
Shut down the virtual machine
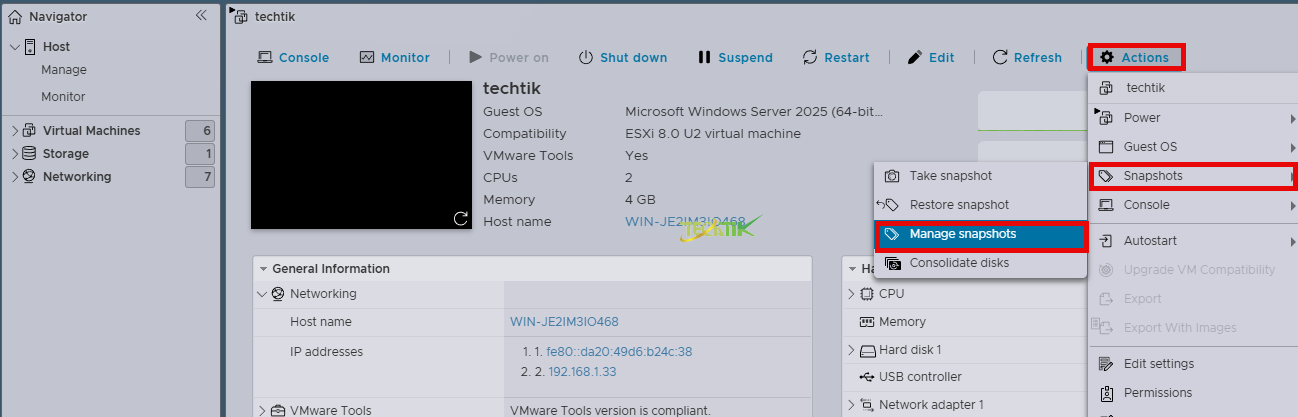coord(623,57)
